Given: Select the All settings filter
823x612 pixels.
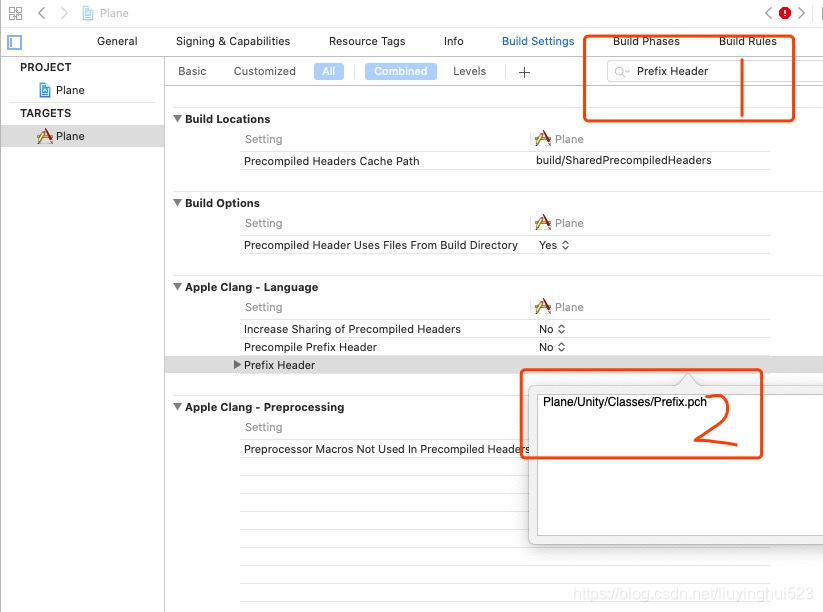Looking at the screenshot, I should pyautogui.click(x=329, y=71).
